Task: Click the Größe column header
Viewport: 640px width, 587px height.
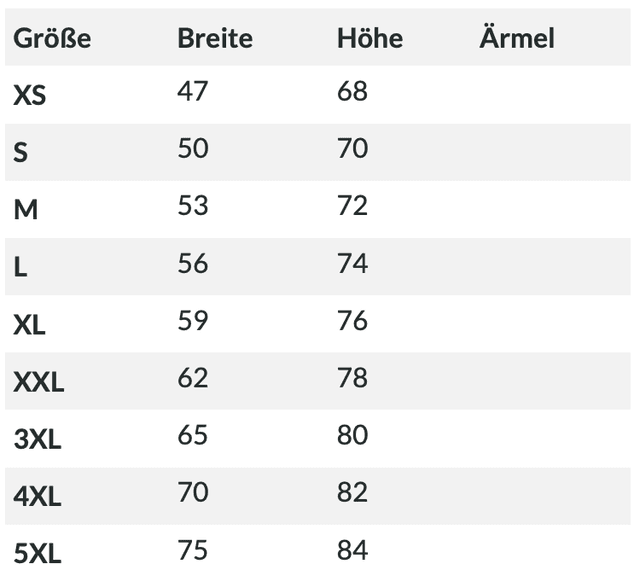Action: click(x=52, y=39)
